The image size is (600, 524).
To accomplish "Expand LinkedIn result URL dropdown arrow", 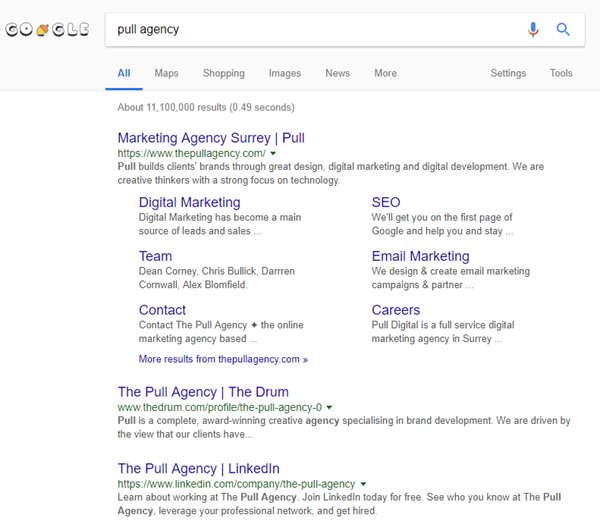I will (x=363, y=484).
